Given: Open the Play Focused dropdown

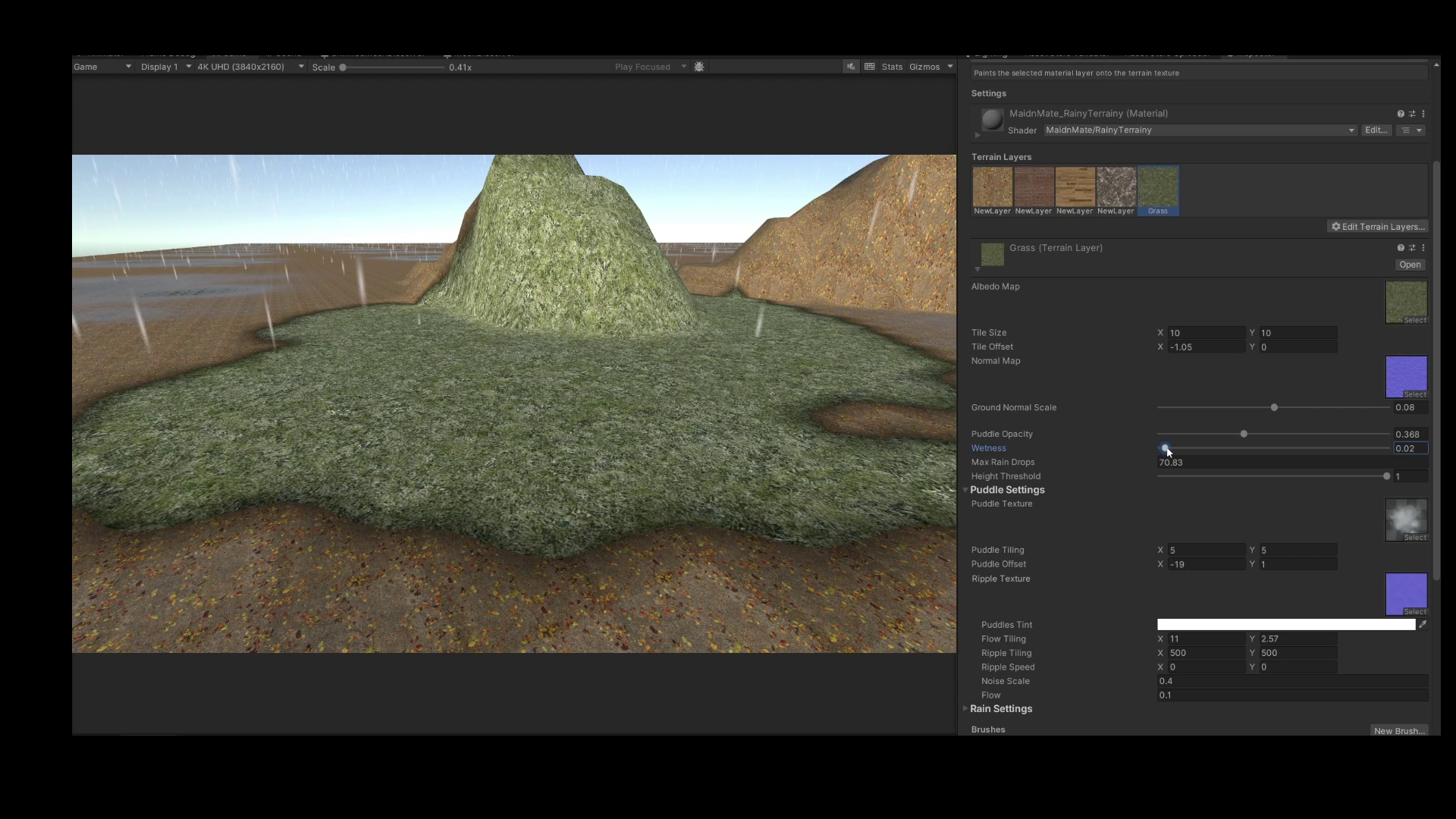Looking at the screenshot, I should pos(651,67).
